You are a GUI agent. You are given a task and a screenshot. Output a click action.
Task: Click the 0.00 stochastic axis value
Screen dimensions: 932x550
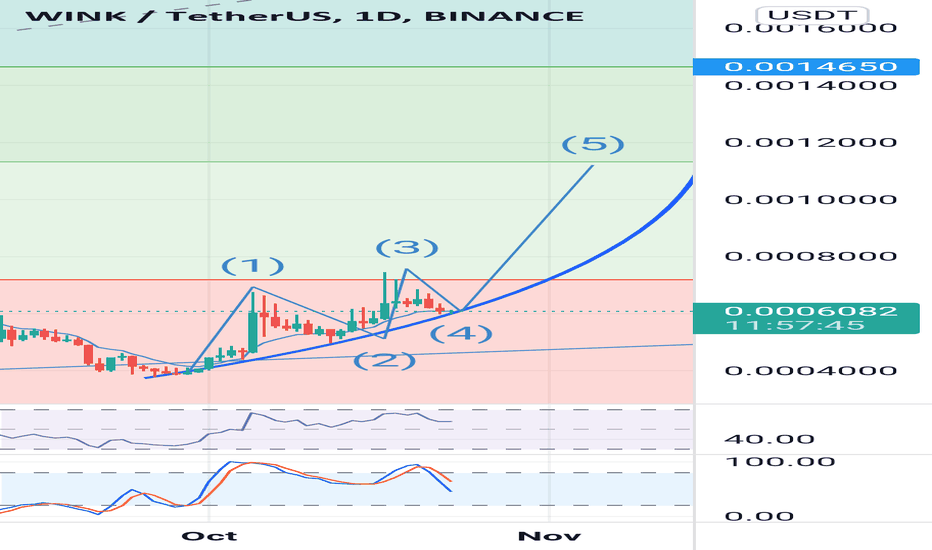tap(759, 516)
